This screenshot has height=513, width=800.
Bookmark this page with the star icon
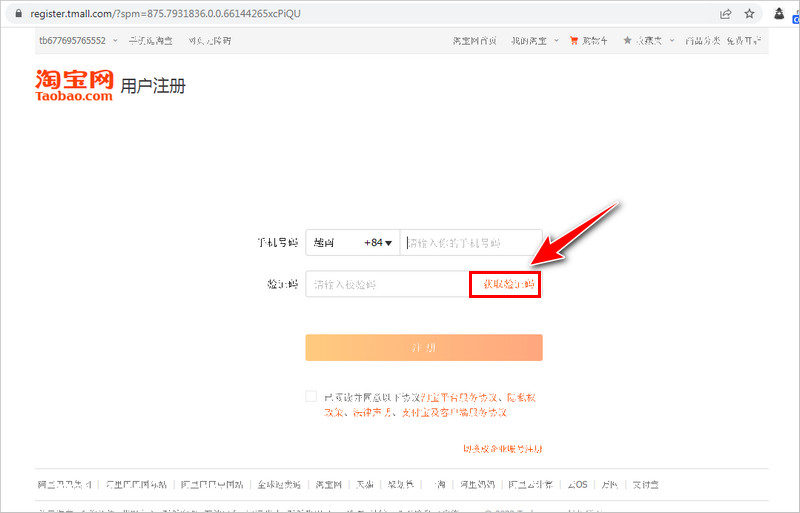[749, 14]
